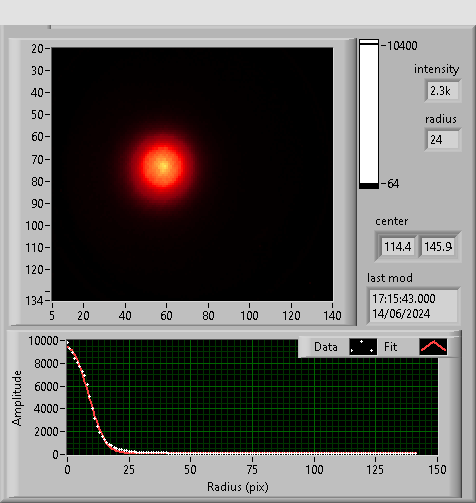Click the Fit legend label
Image resolution: width=476 pixels, height=503 pixels.
coord(390,347)
